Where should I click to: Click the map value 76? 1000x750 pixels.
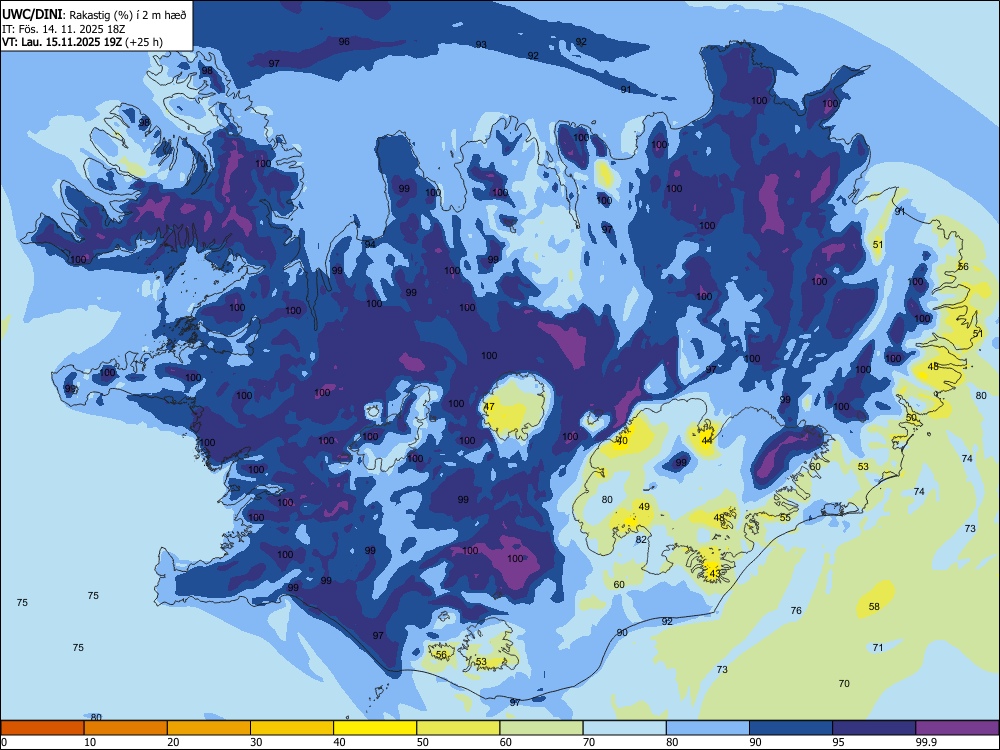pyautogui.click(x=796, y=610)
